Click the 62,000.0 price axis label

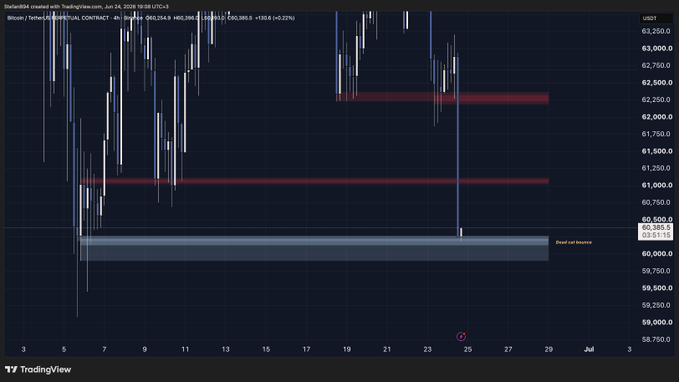(x=656, y=117)
